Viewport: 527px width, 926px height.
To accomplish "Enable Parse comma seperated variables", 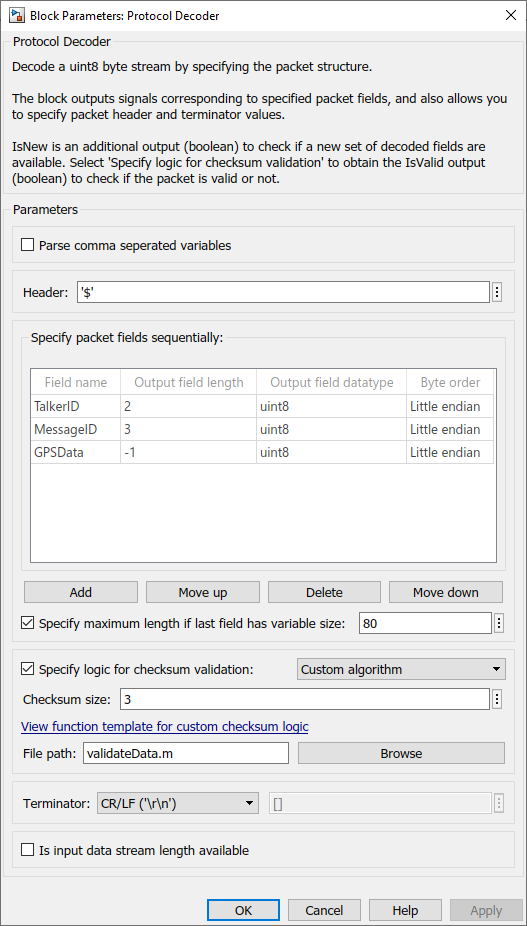I will (x=27, y=245).
